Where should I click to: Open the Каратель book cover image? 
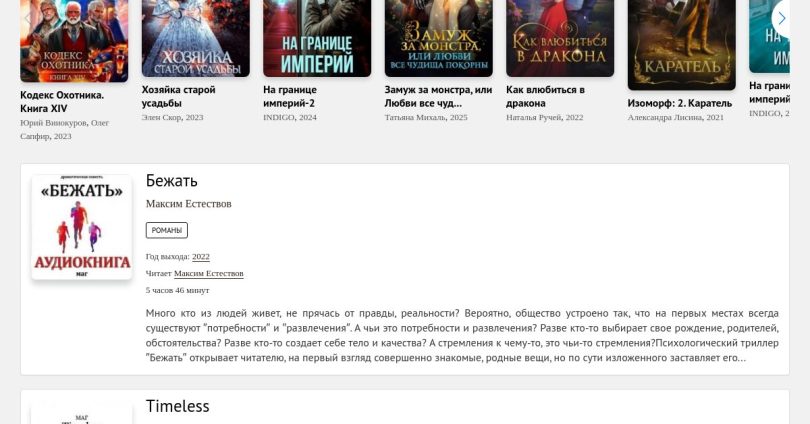tap(681, 45)
